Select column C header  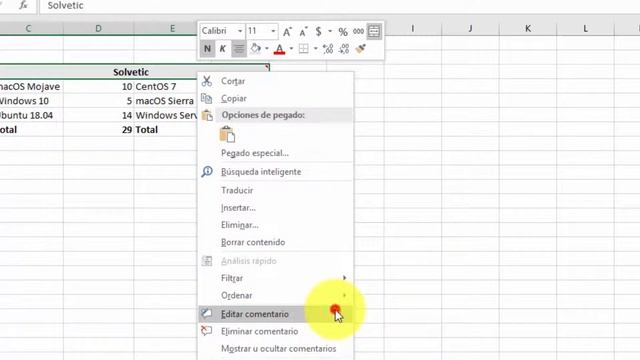[x=28, y=28]
